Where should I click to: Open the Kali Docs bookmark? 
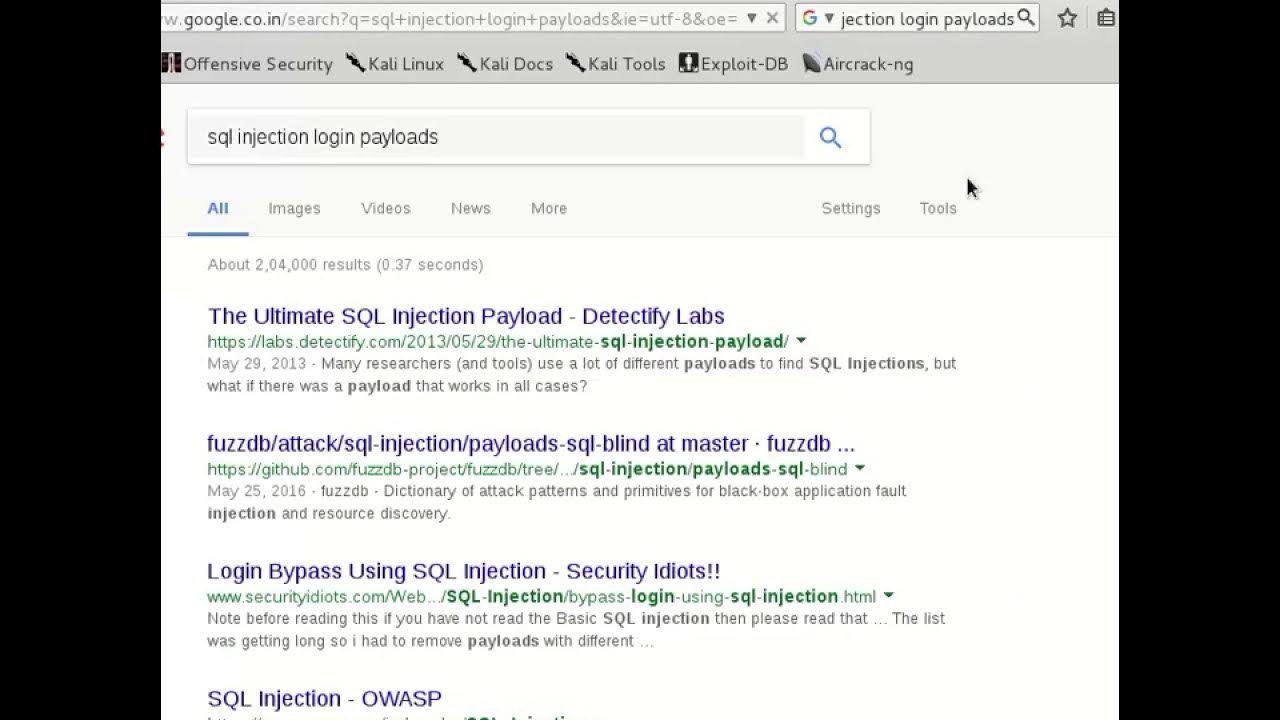pyautogui.click(x=505, y=64)
